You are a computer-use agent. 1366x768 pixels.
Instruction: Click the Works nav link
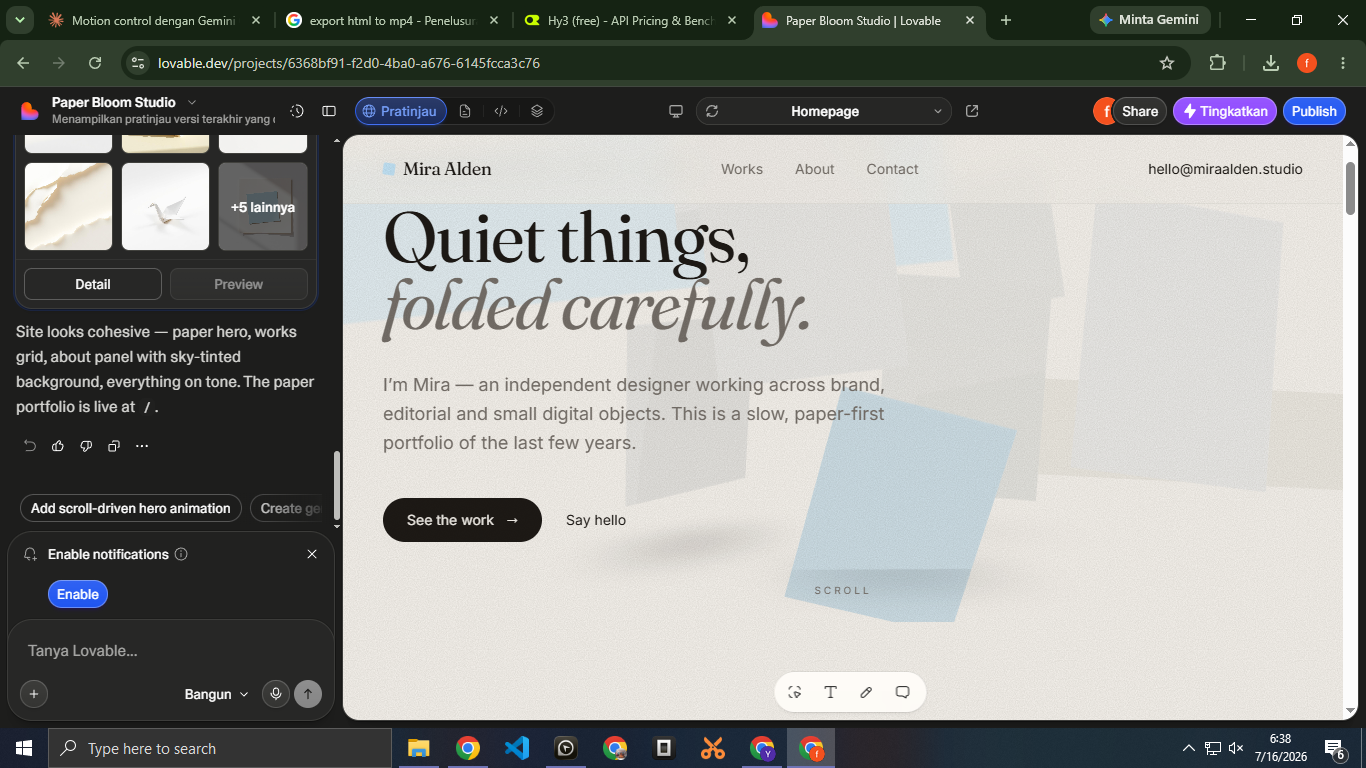click(742, 169)
